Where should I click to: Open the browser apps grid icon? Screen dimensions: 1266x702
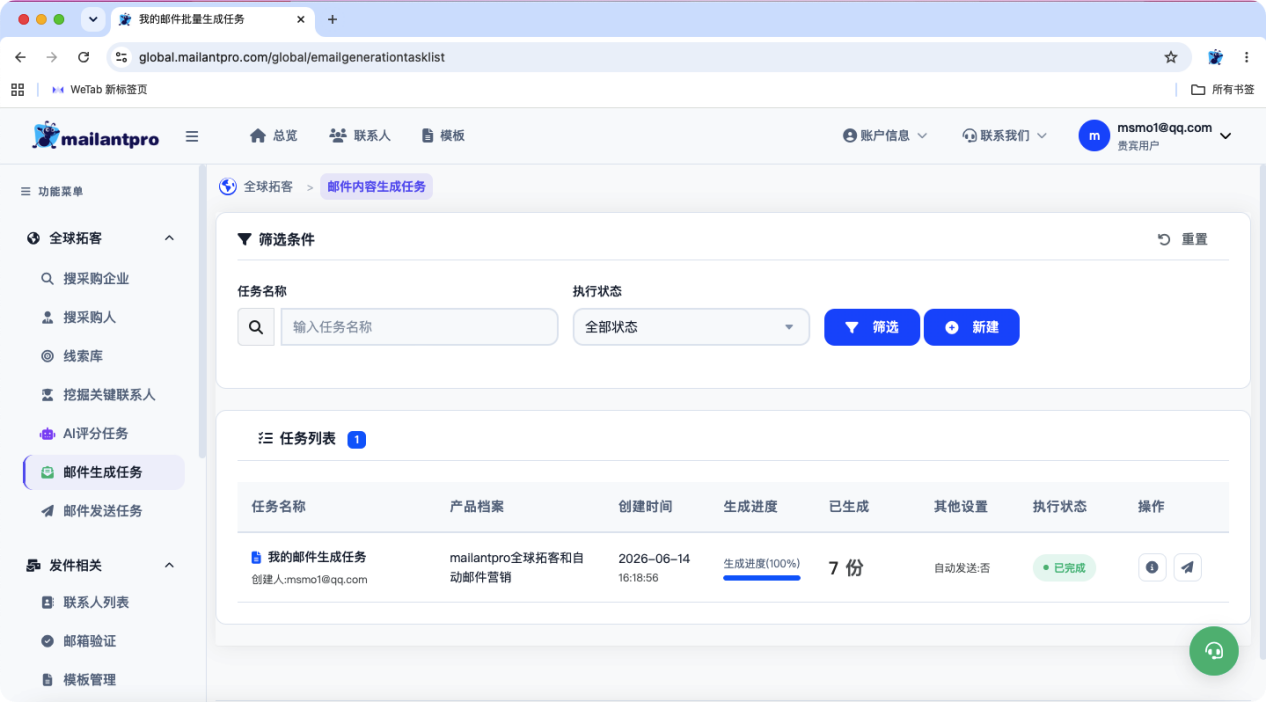pyautogui.click(x=18, y=89)
